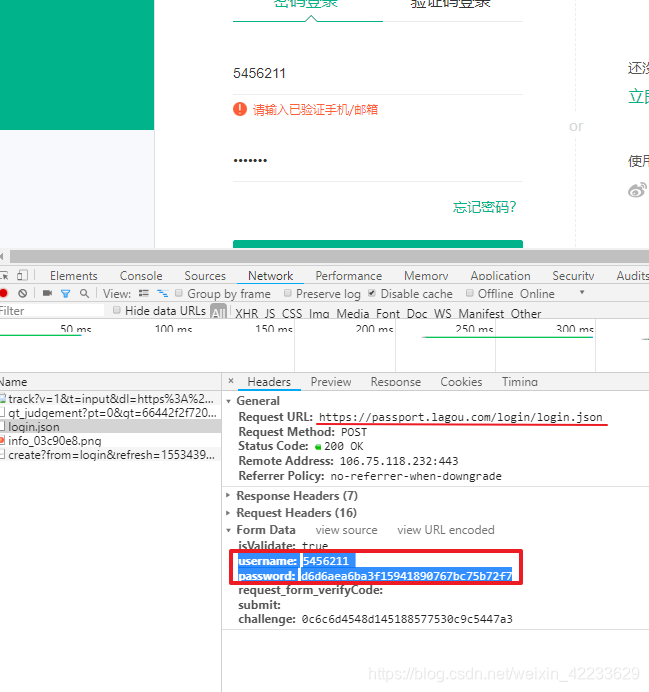Screen dimensions: 649x692
Task: Click view URL encoded link
Action: point(446,530)
